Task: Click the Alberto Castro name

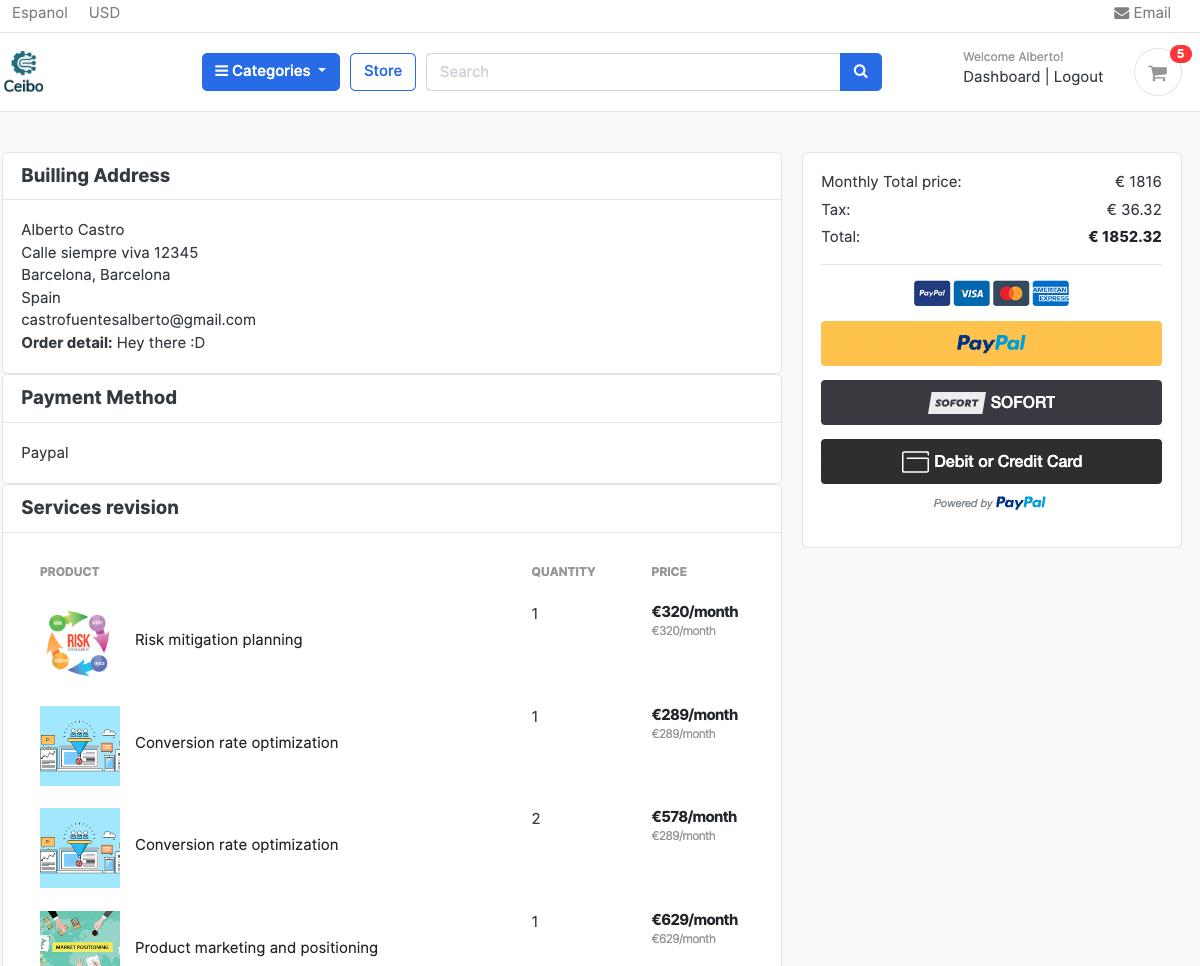Action: pyautogui.click(x=73, y=230)
